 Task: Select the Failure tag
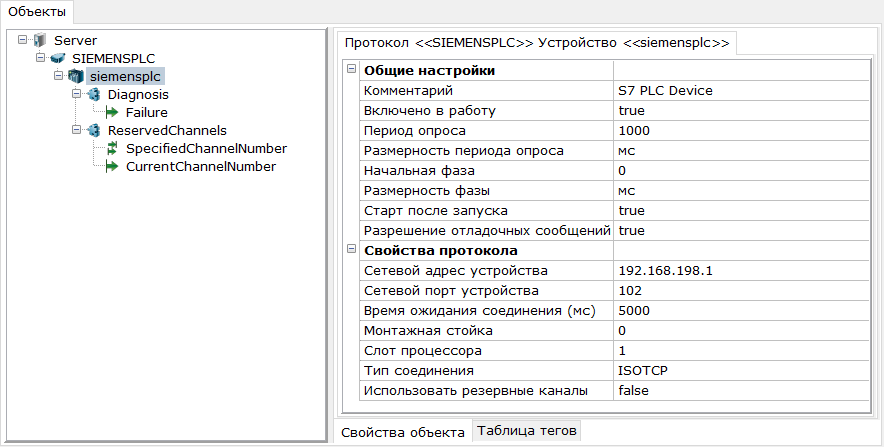[x=147, y=113]
